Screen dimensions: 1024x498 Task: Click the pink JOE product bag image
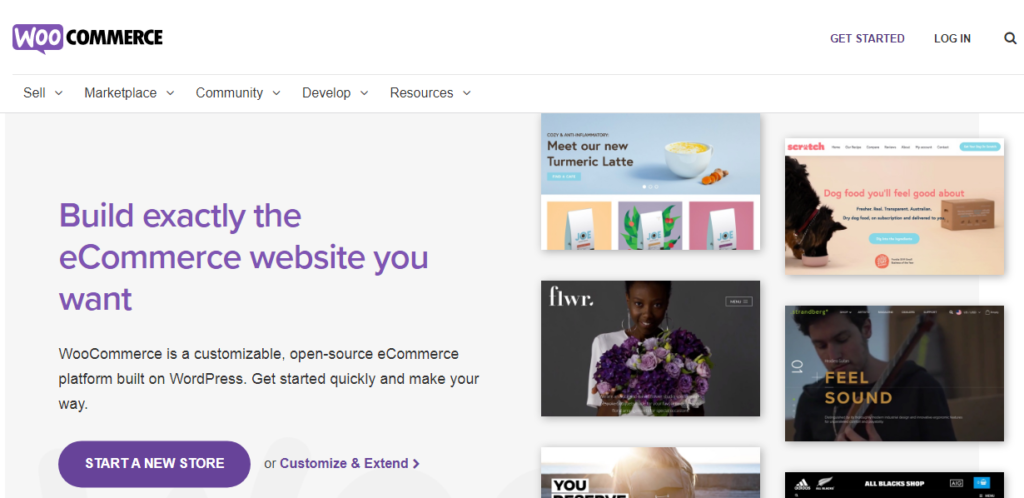pyautogui.click(x=721, y=225)
